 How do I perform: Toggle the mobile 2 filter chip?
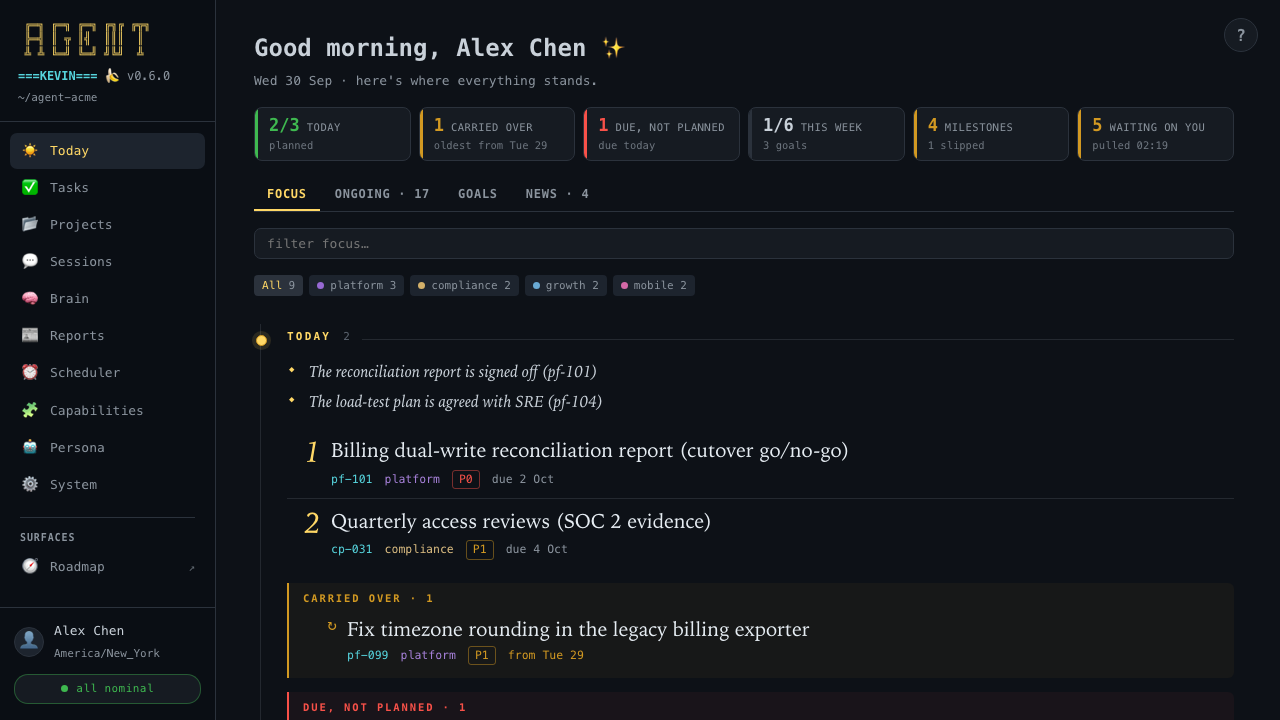(x=654, y=285)
